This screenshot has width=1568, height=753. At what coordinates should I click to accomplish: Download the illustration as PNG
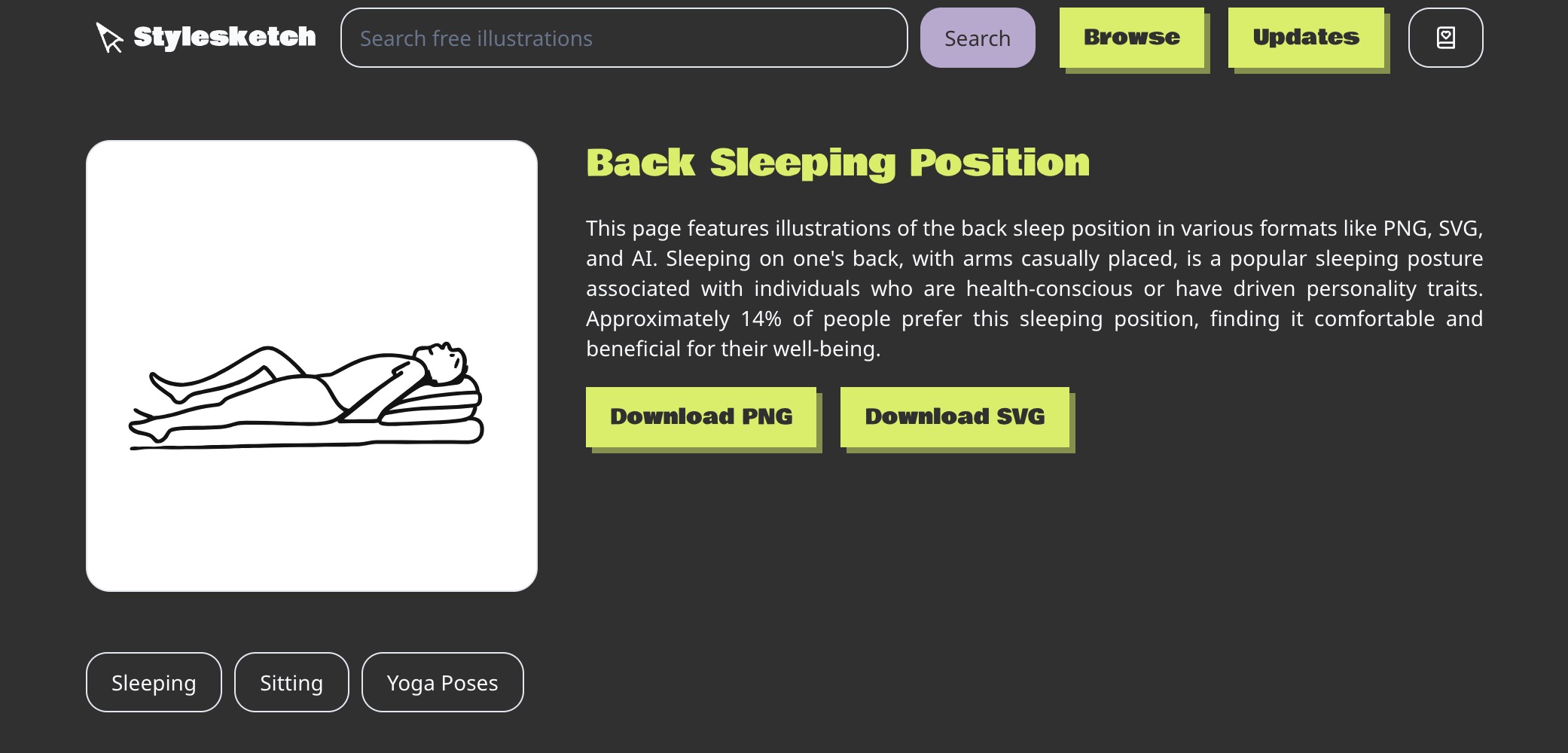pyautogui.click(x=700, y=416)
